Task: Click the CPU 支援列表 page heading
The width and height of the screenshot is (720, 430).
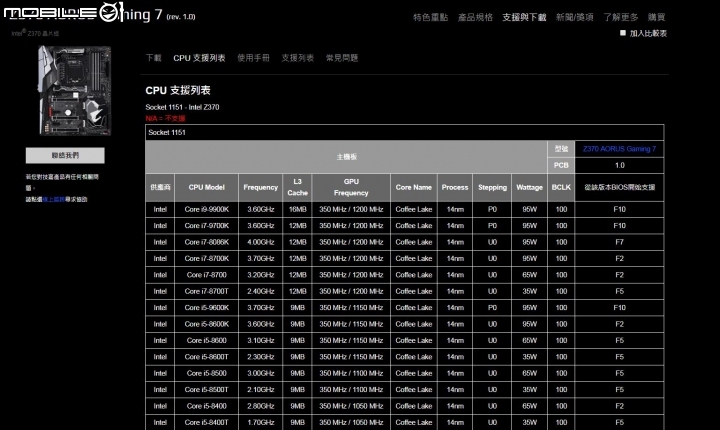Action: [x=178, y=91]
